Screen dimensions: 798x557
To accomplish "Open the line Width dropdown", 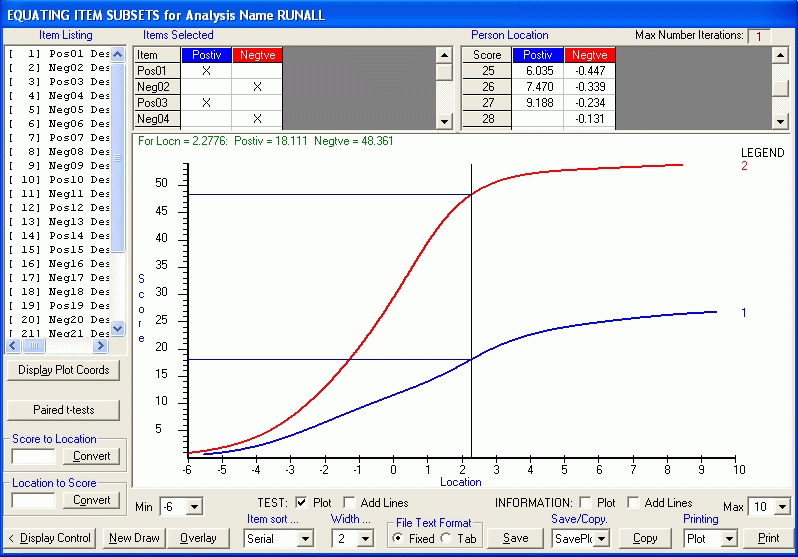I will click(x=366, y=539).
